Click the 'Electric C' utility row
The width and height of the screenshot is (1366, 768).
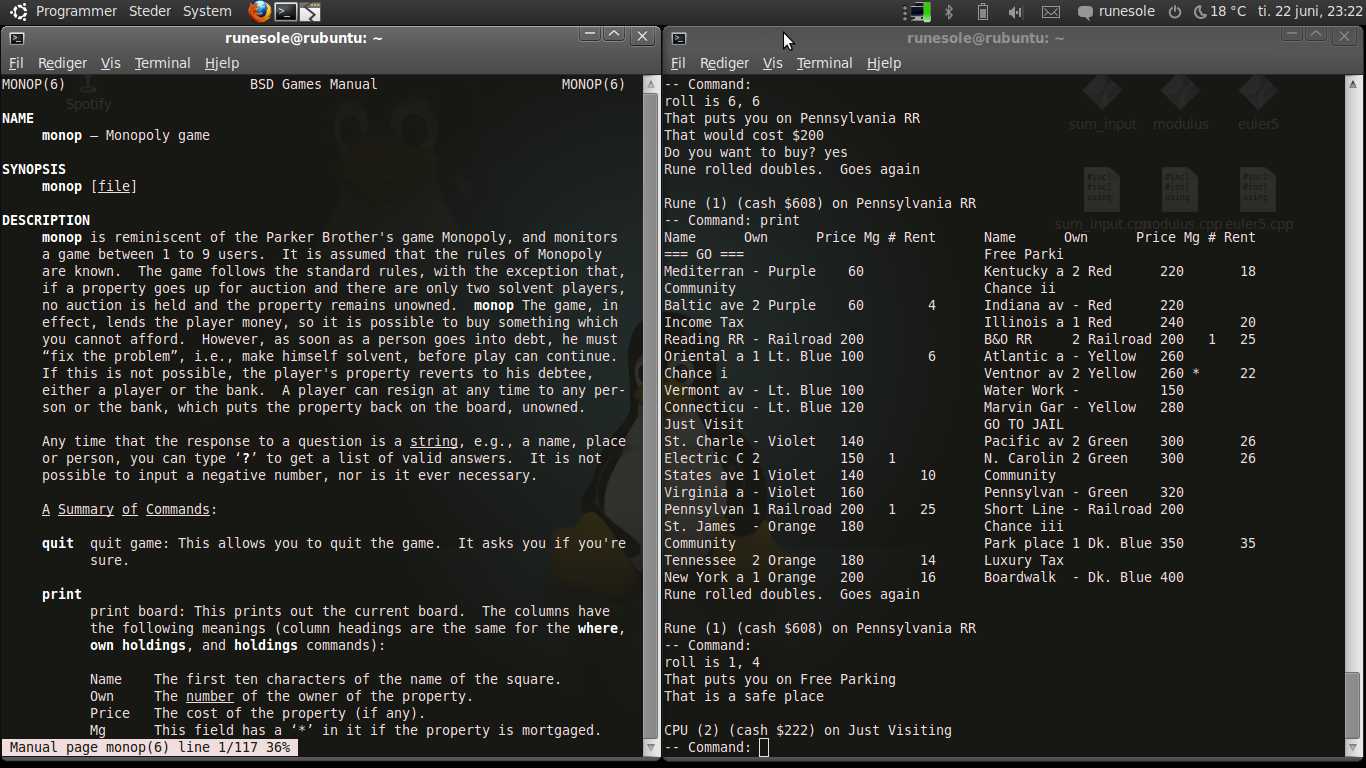[780, 458]
